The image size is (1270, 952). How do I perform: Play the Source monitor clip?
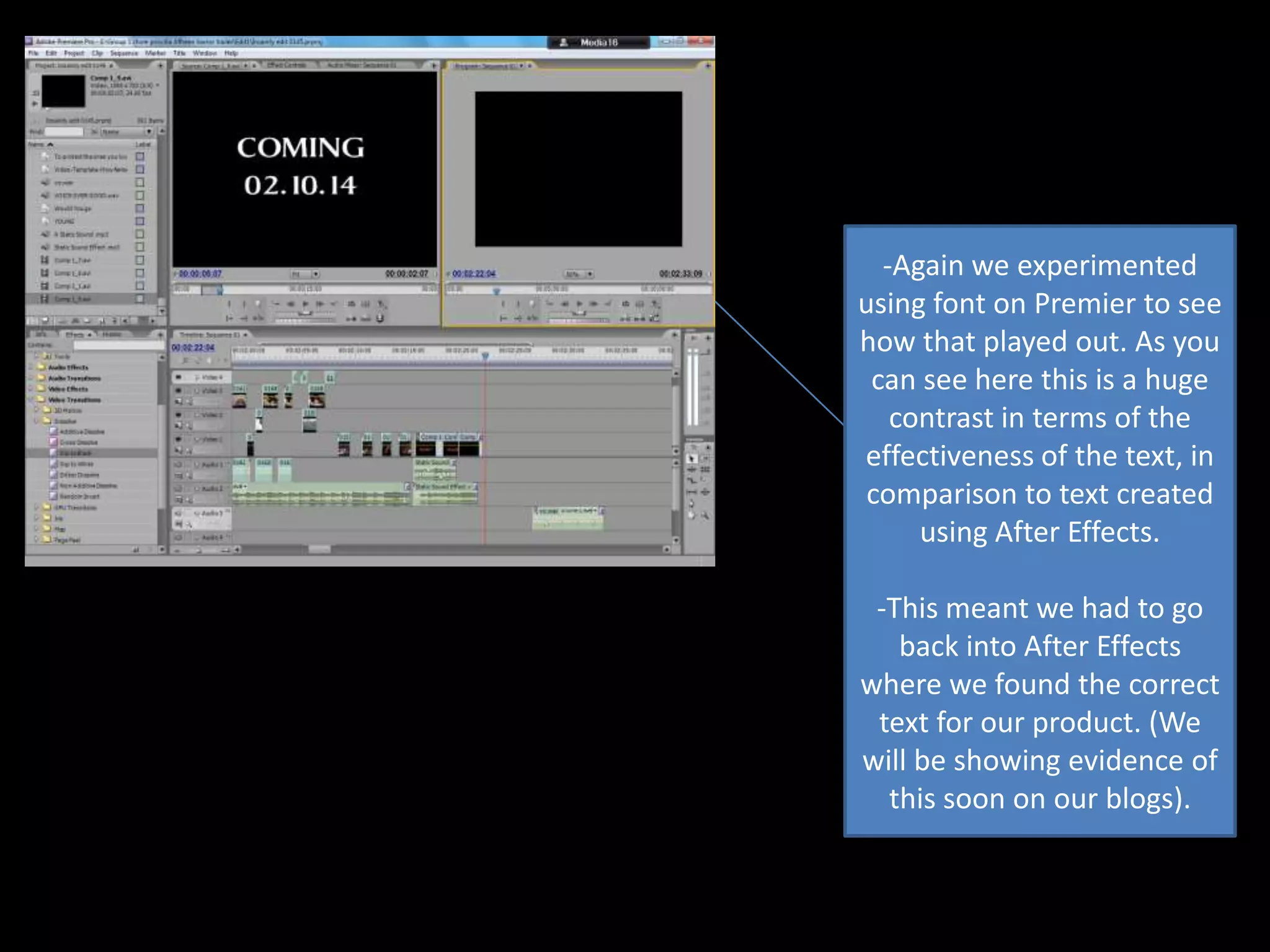pos(305,304)
